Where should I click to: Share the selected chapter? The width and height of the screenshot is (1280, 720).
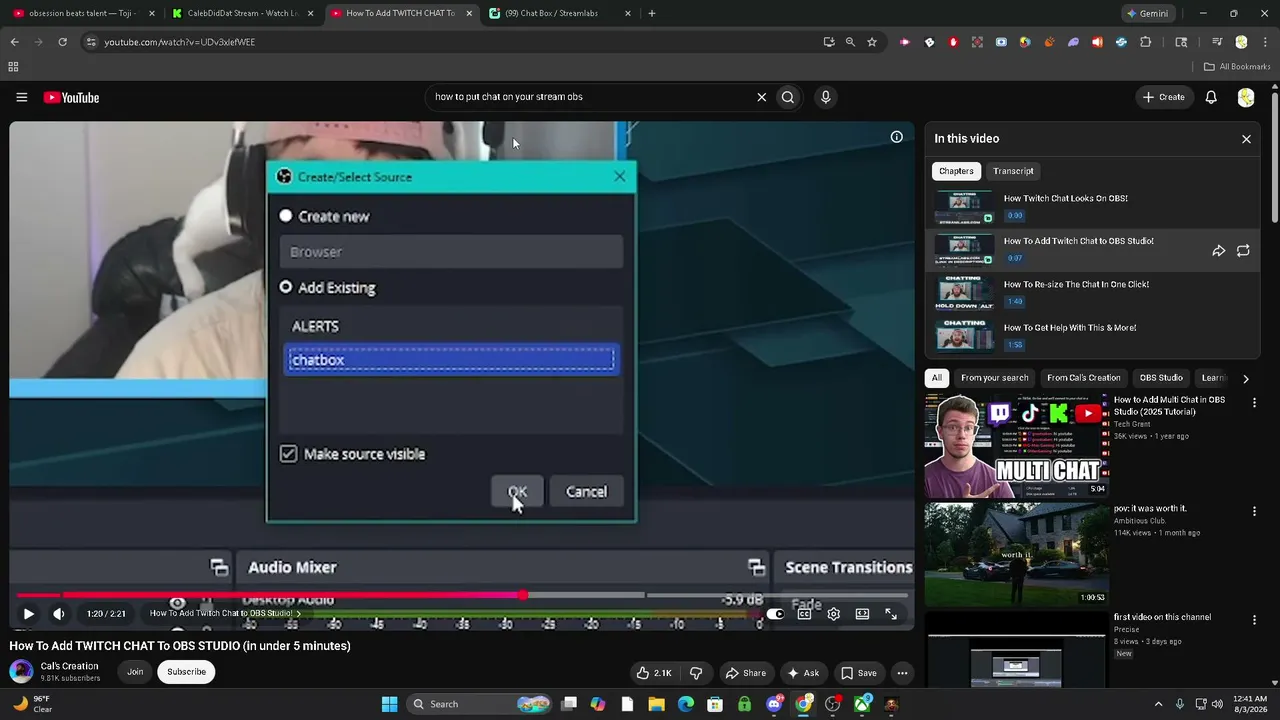1218,251
